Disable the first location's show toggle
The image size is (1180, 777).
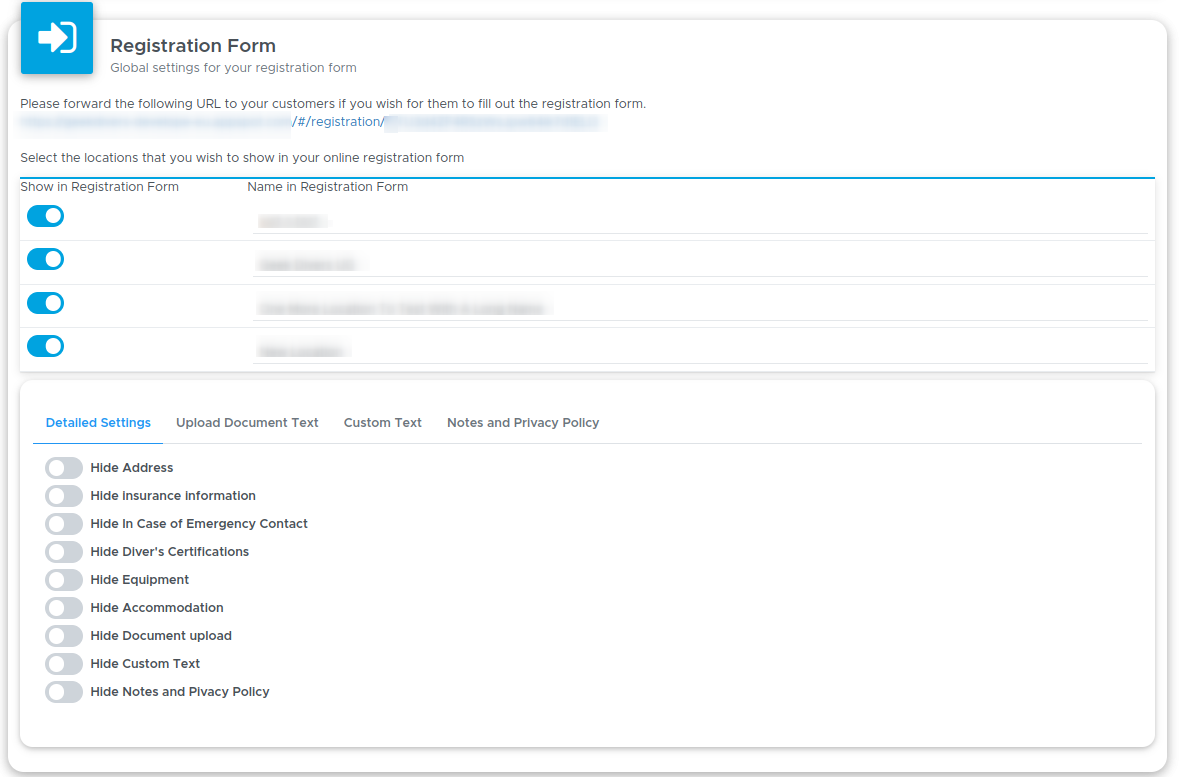[x=45, y=216]
